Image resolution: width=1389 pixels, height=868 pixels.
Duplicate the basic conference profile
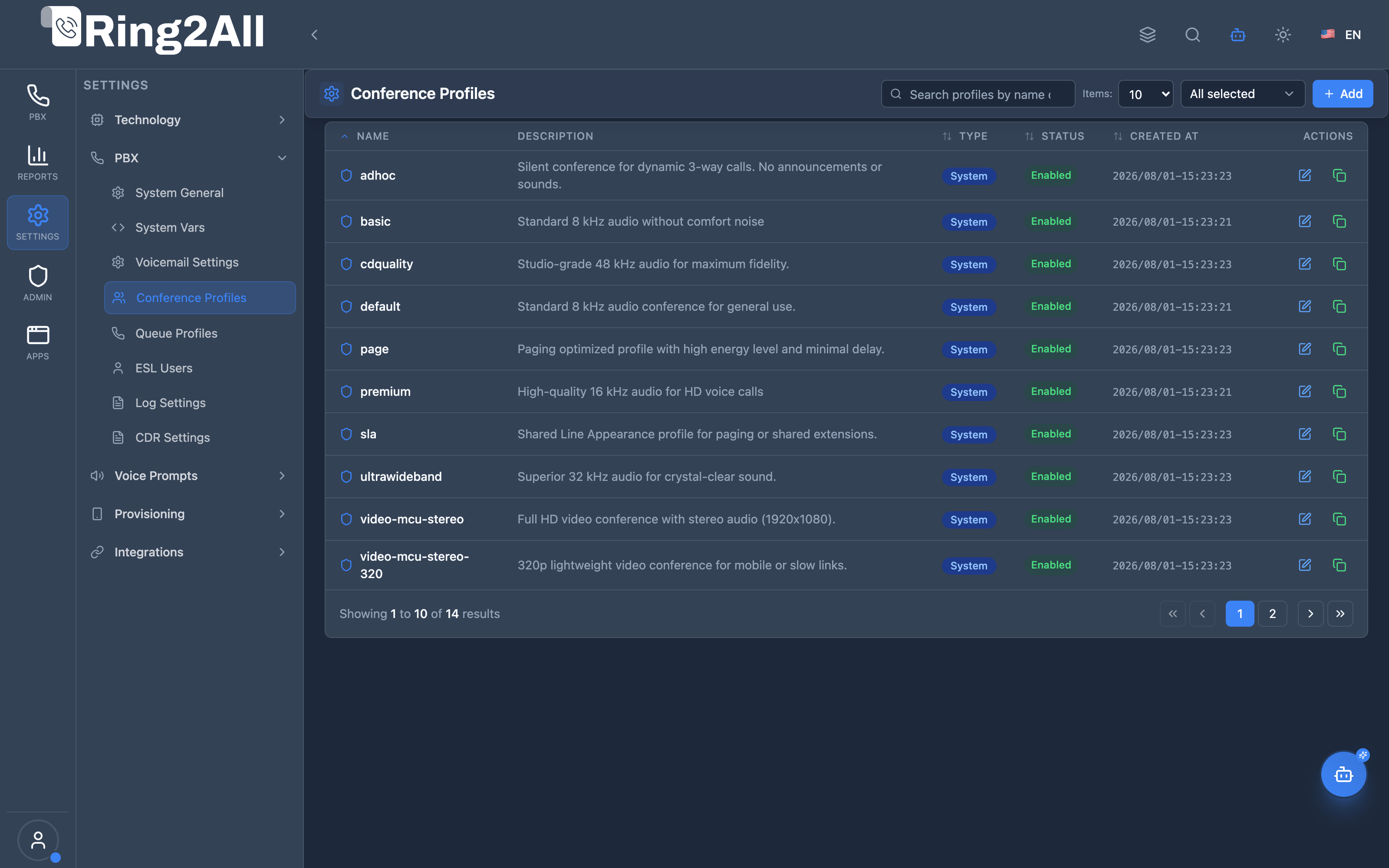[1339, 222]
